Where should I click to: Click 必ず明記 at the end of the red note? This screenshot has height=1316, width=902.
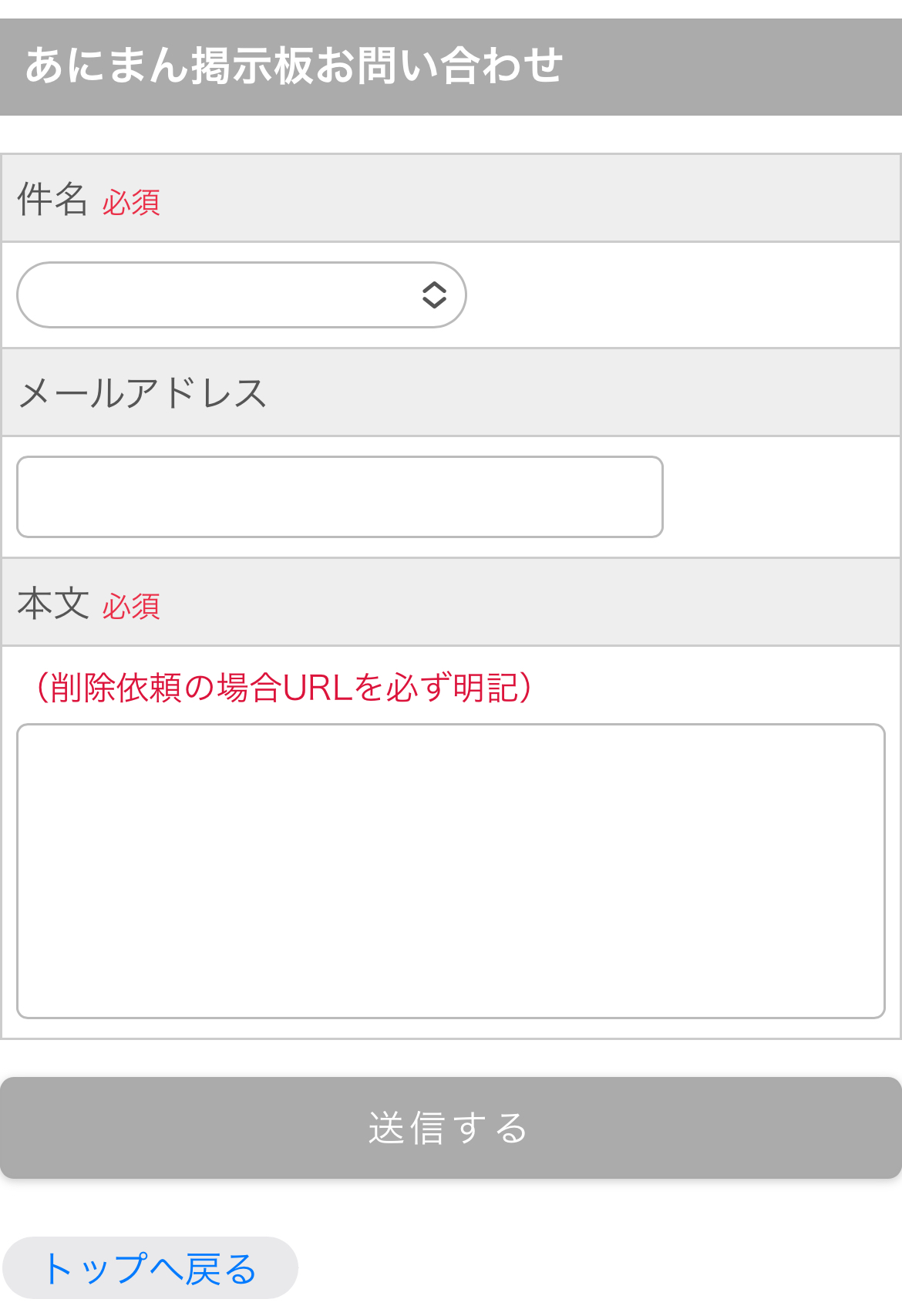453,688
